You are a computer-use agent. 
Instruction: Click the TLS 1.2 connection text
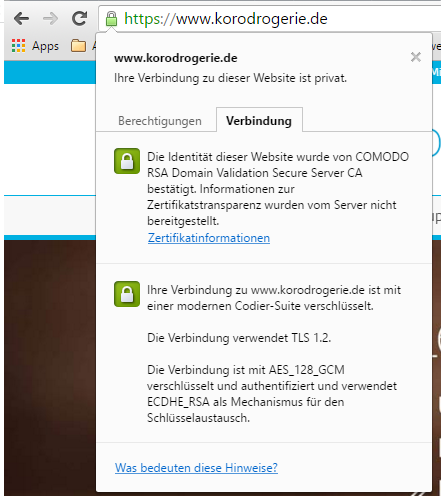point(239,338)
